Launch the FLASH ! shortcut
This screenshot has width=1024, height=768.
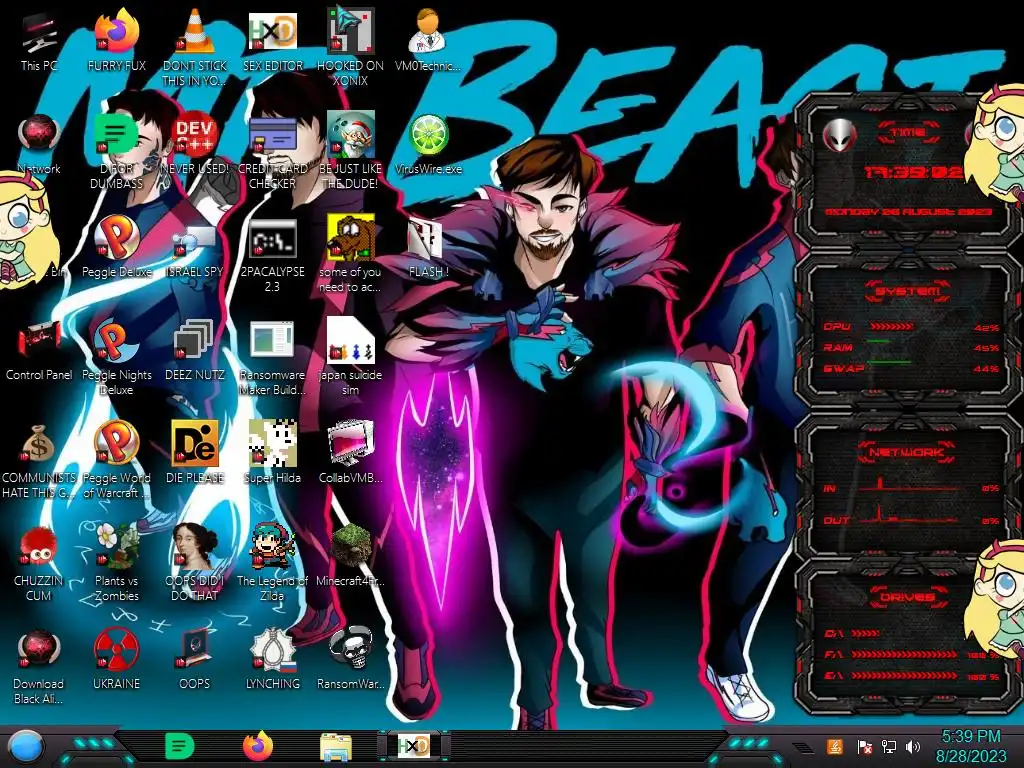click(x=428, y=247)
